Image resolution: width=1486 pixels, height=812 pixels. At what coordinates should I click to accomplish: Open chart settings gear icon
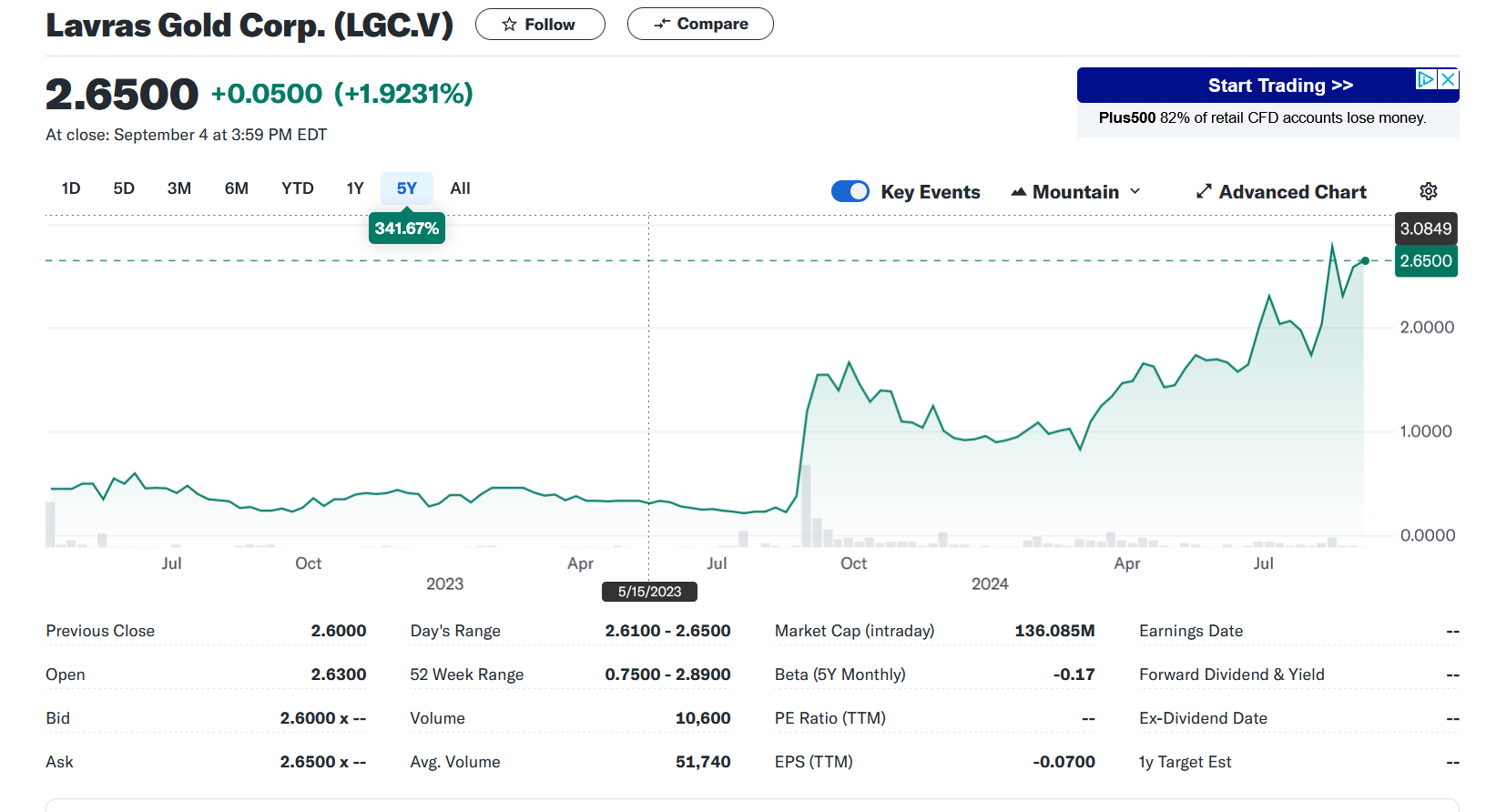tap(1429, 191)
